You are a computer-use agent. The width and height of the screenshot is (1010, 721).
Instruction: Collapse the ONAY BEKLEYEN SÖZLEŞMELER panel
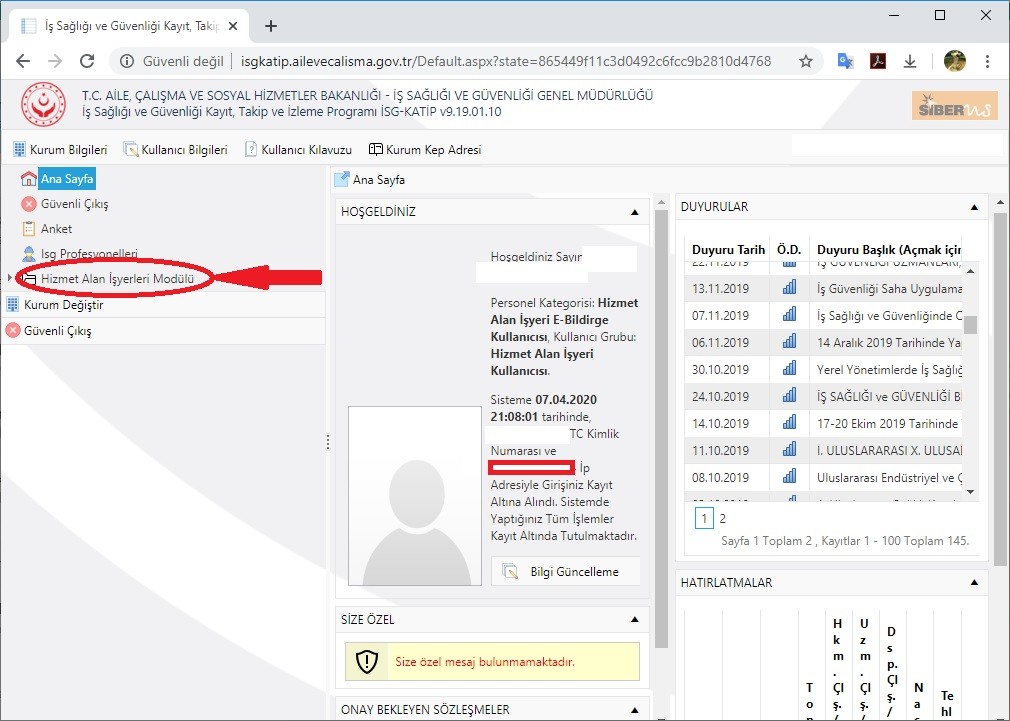click(x=634, y=710)
